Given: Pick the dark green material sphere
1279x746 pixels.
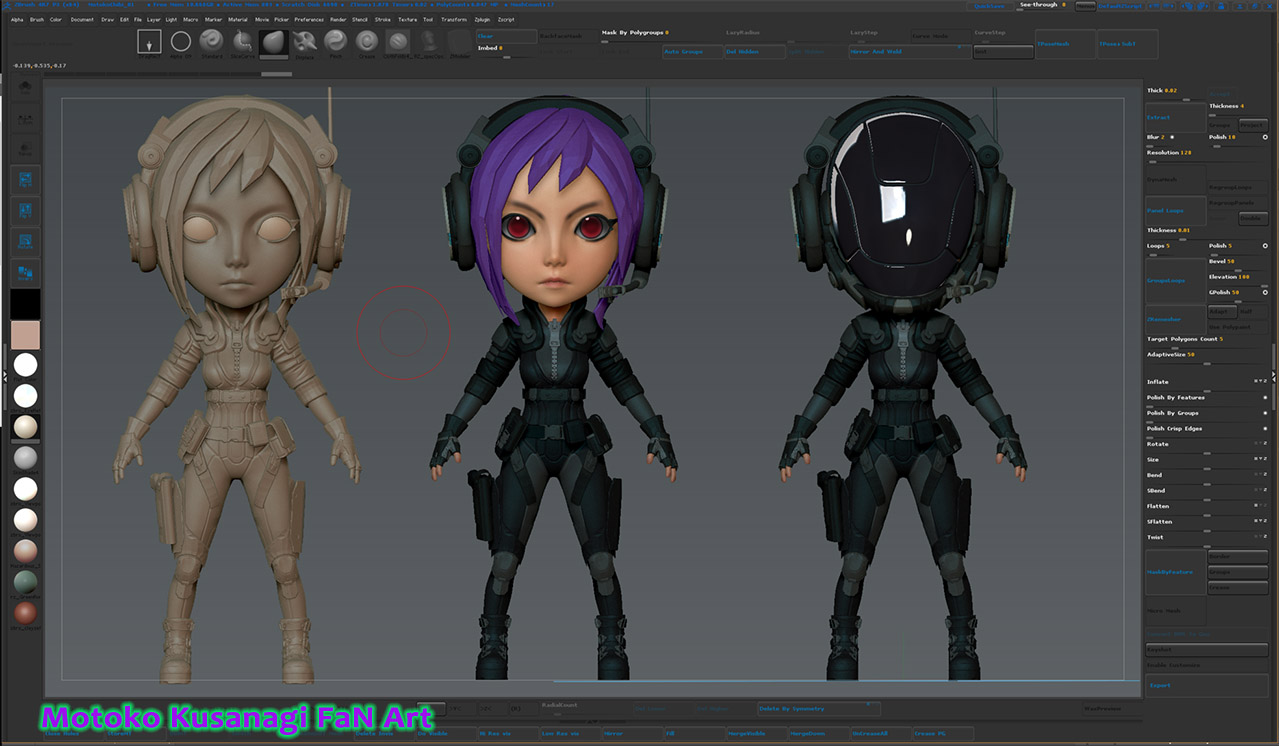Looking at the screenshot, I should [x=25, y=582].
